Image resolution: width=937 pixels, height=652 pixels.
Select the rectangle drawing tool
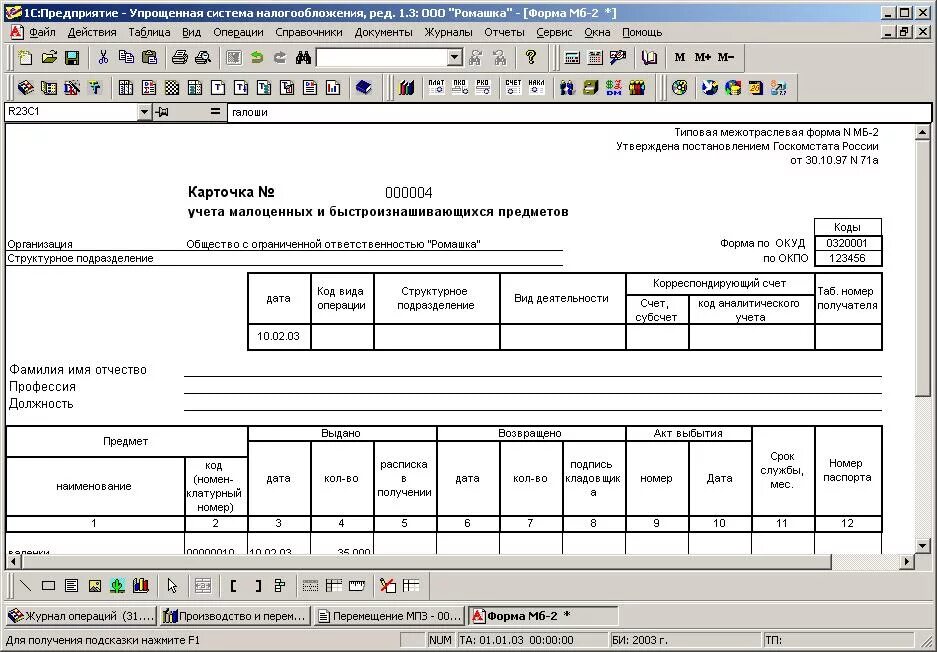(x=48, y=586)
